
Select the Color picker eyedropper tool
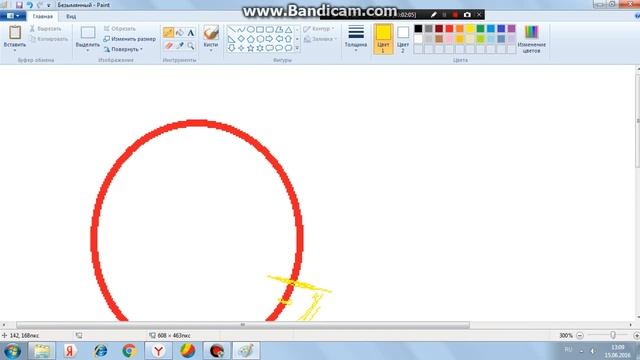(180, 46)
